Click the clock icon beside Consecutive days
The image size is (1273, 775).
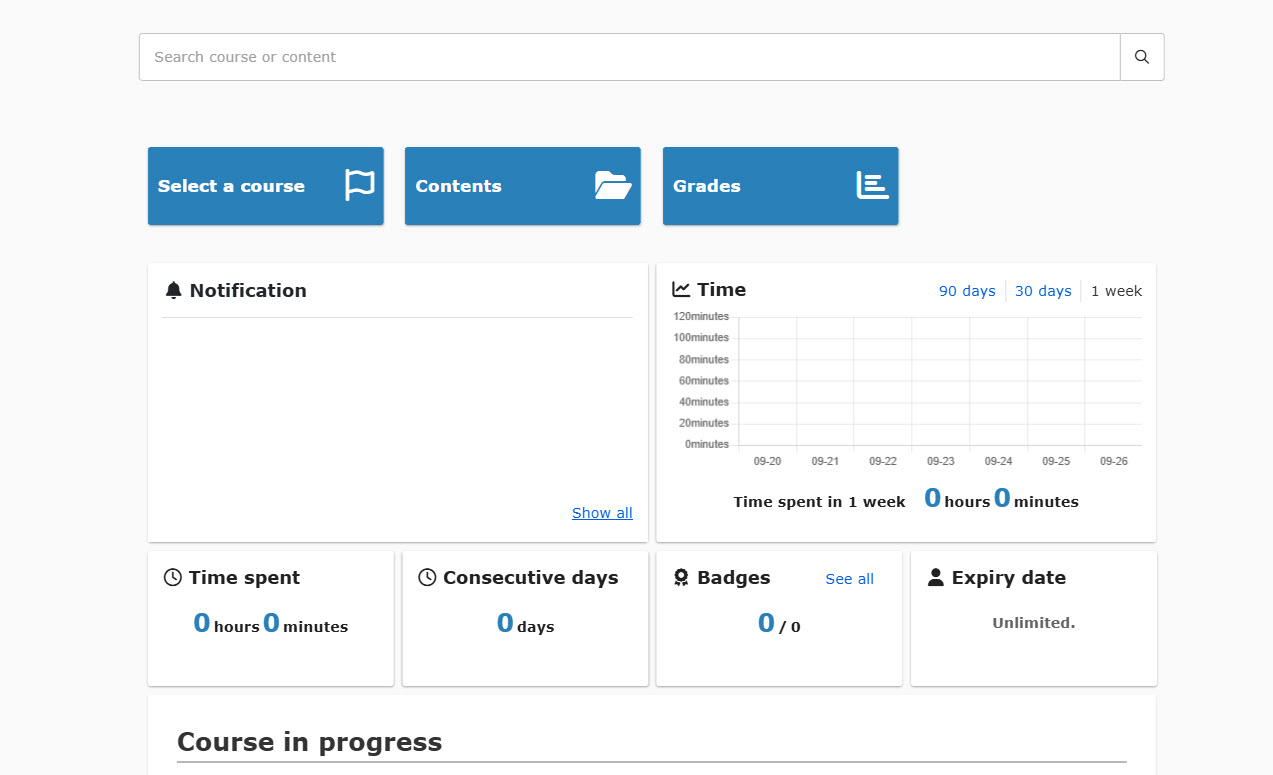click(427, 577)
